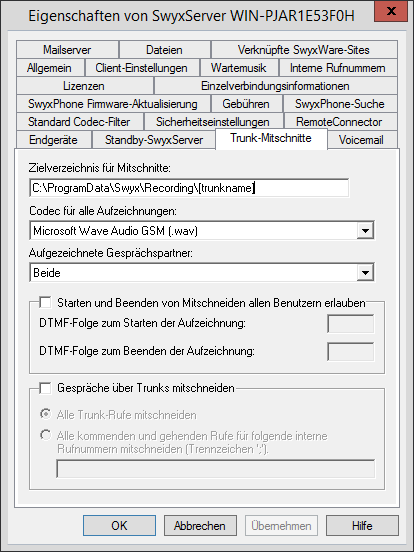Close the SwyxServer properties dialog
414x552 pixels.
(391, 12)
